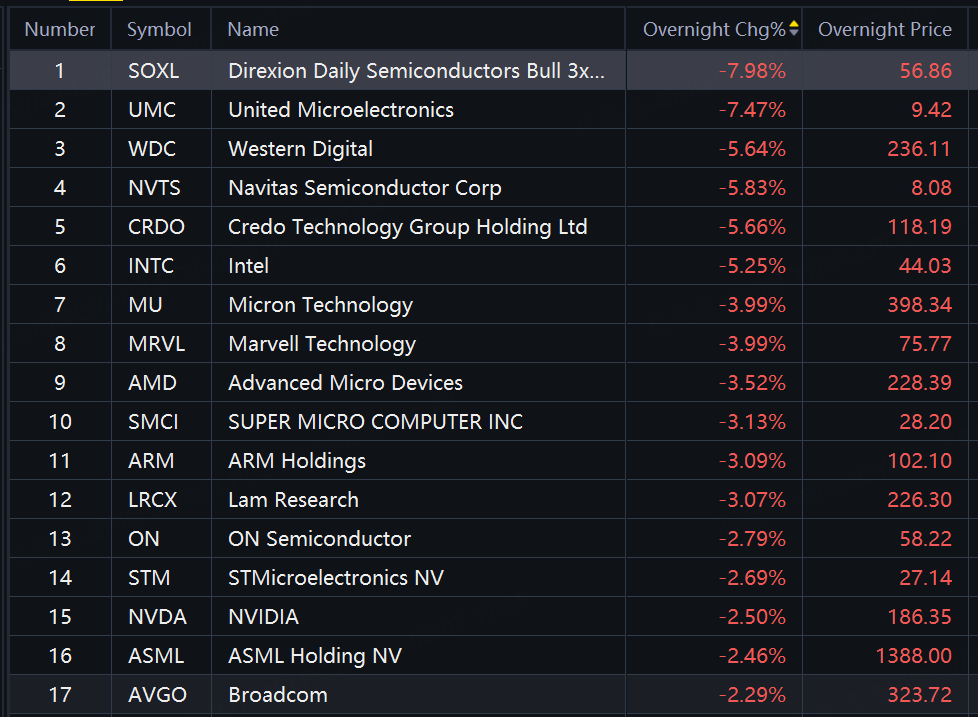This screenshot has height=717, width=978.
Task: Select Marvell Technology in the list
Action: (x=321, y=344)
